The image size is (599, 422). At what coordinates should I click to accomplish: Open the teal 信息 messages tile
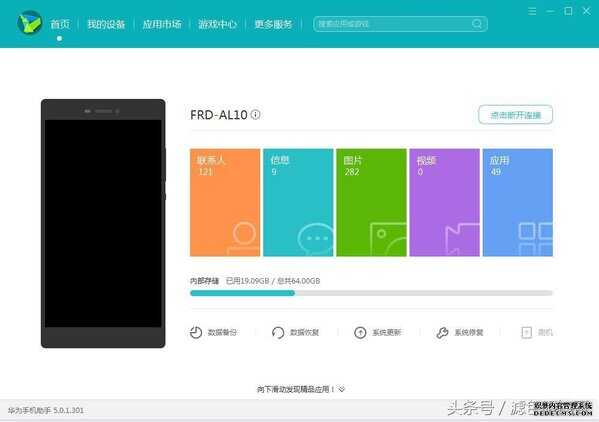[x=298, y=202]
